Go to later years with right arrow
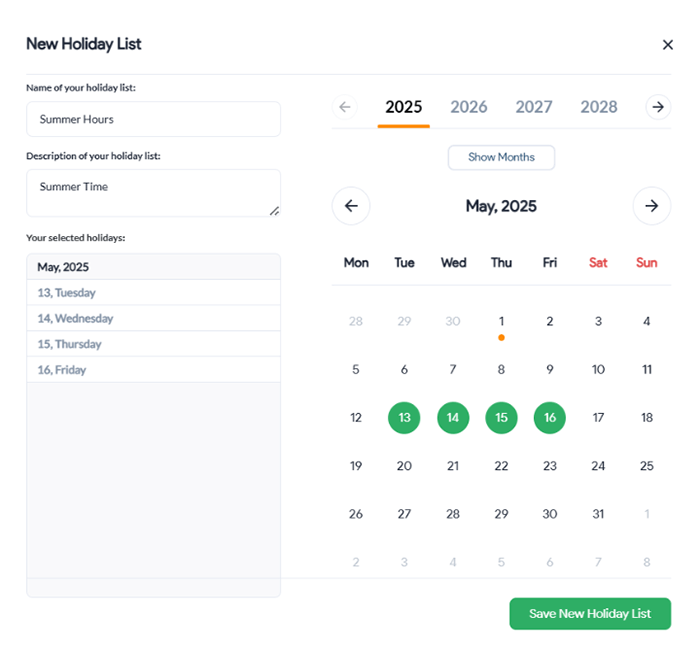This screenshot has width=700, height=649. pos(658,107)
